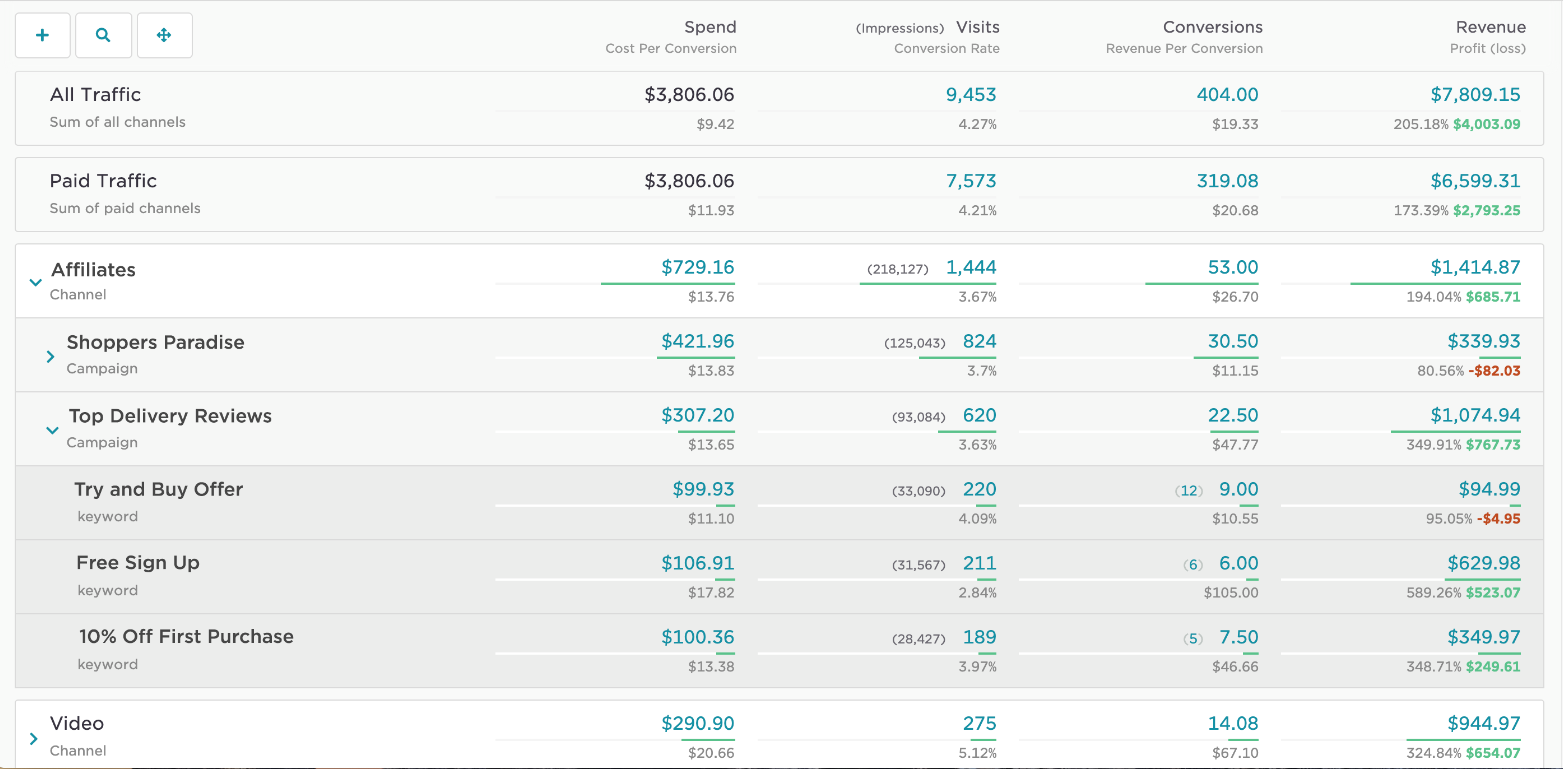Screen dimensions: 1563x769
Task: Select the move/reorder tool icon
Action: [164, 34]
